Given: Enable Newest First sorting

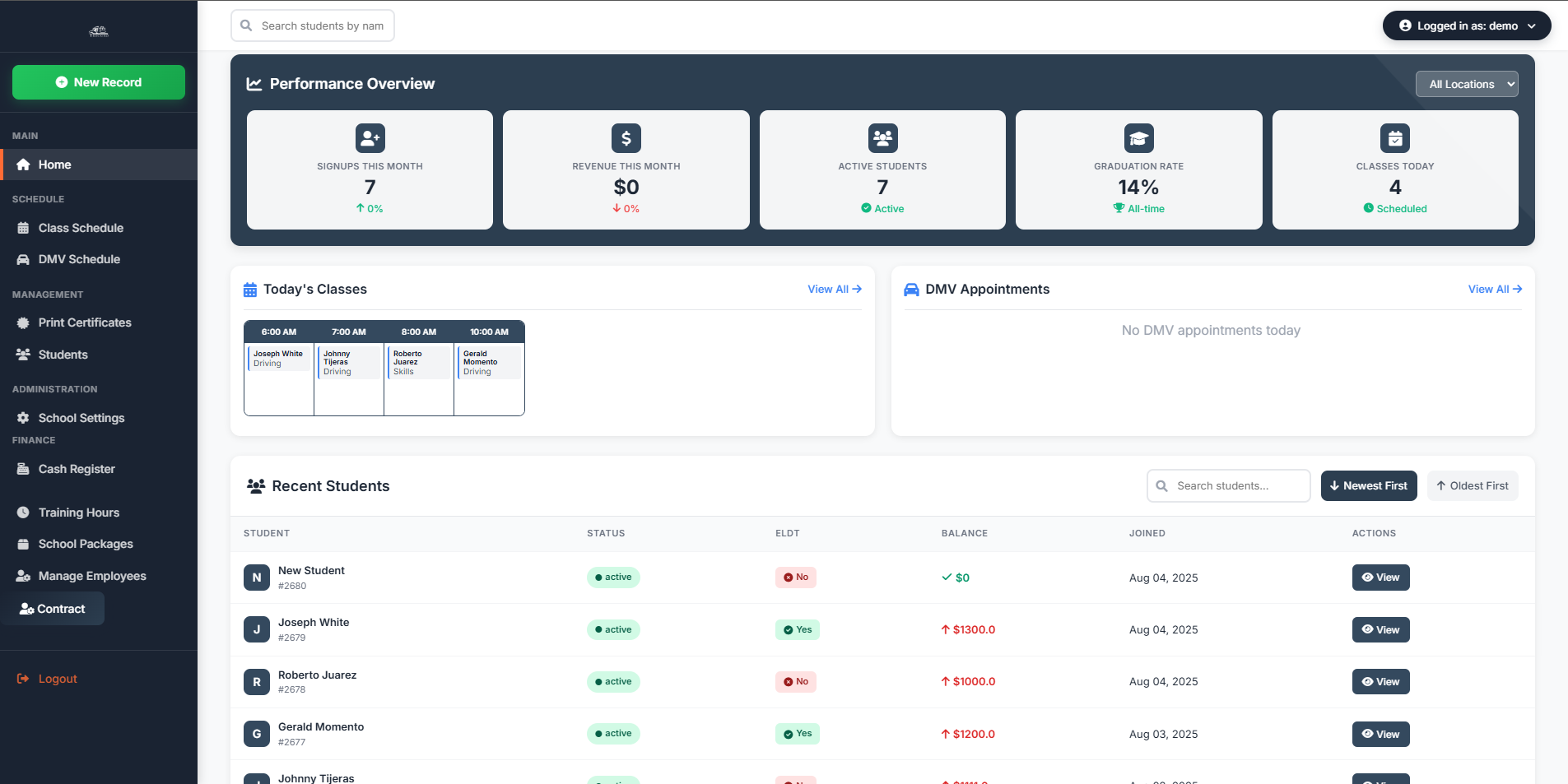Looking at the screenshot, I should click(x=1368, y=485).
